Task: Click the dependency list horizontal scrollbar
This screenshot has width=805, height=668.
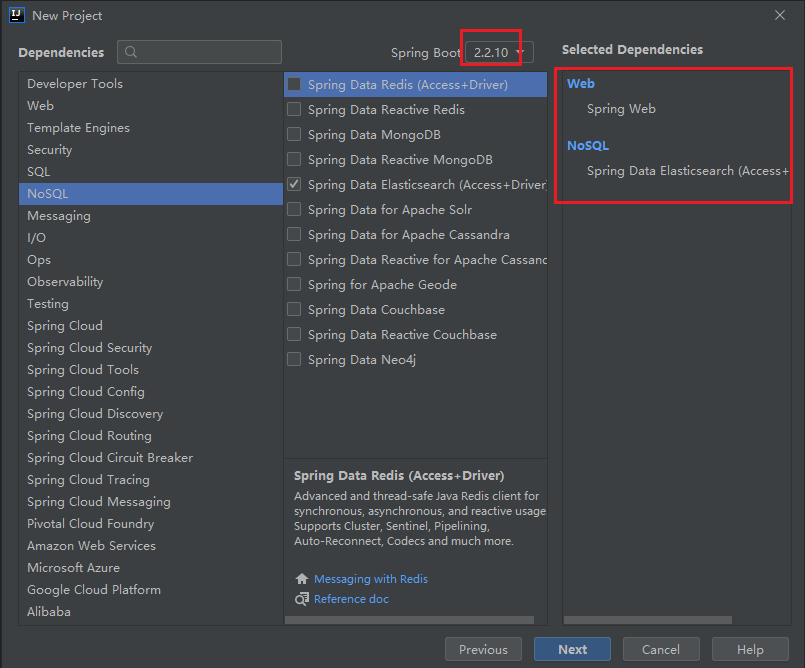Action: coord(409,620)
